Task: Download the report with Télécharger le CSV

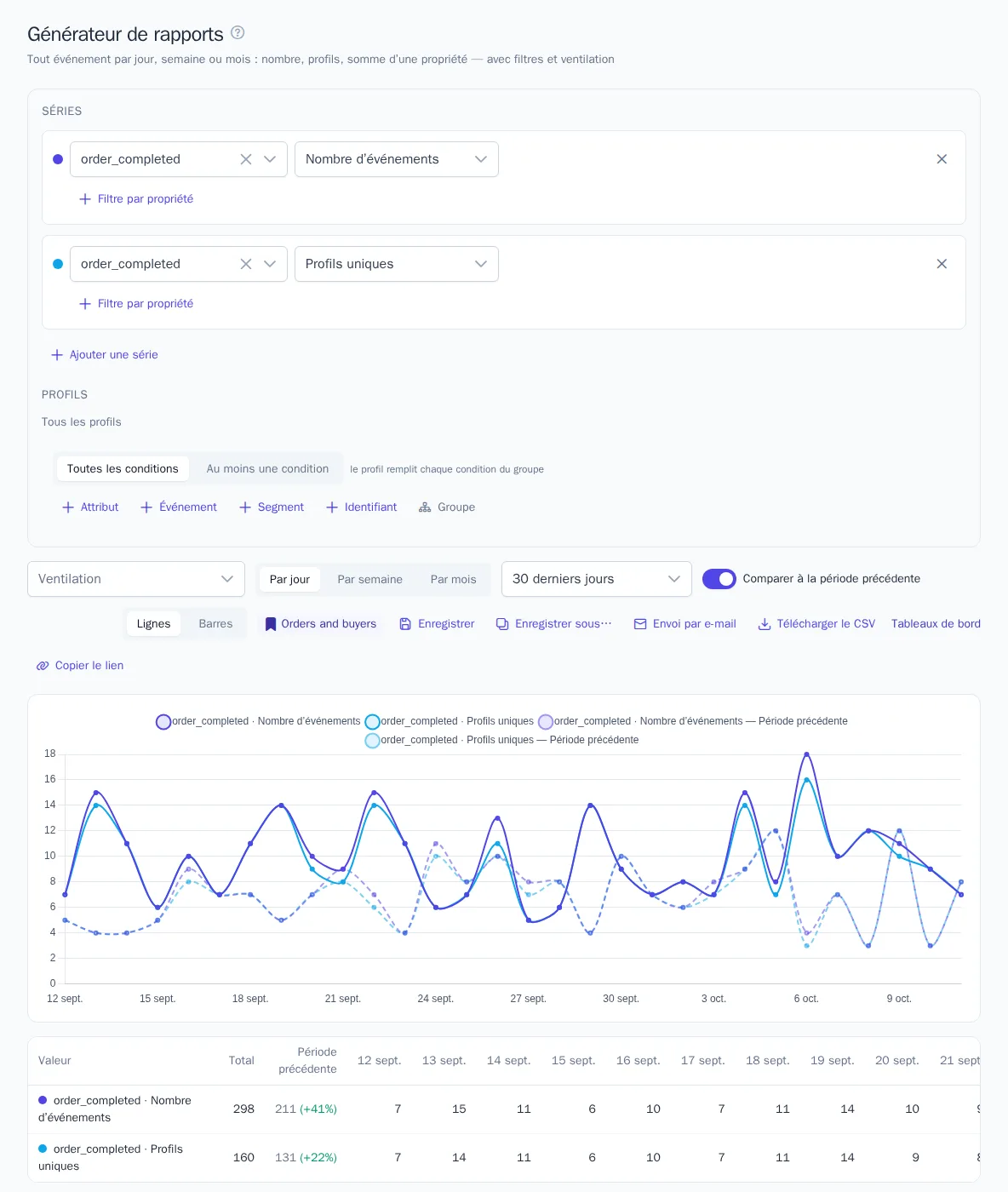Action: point(816,624)
